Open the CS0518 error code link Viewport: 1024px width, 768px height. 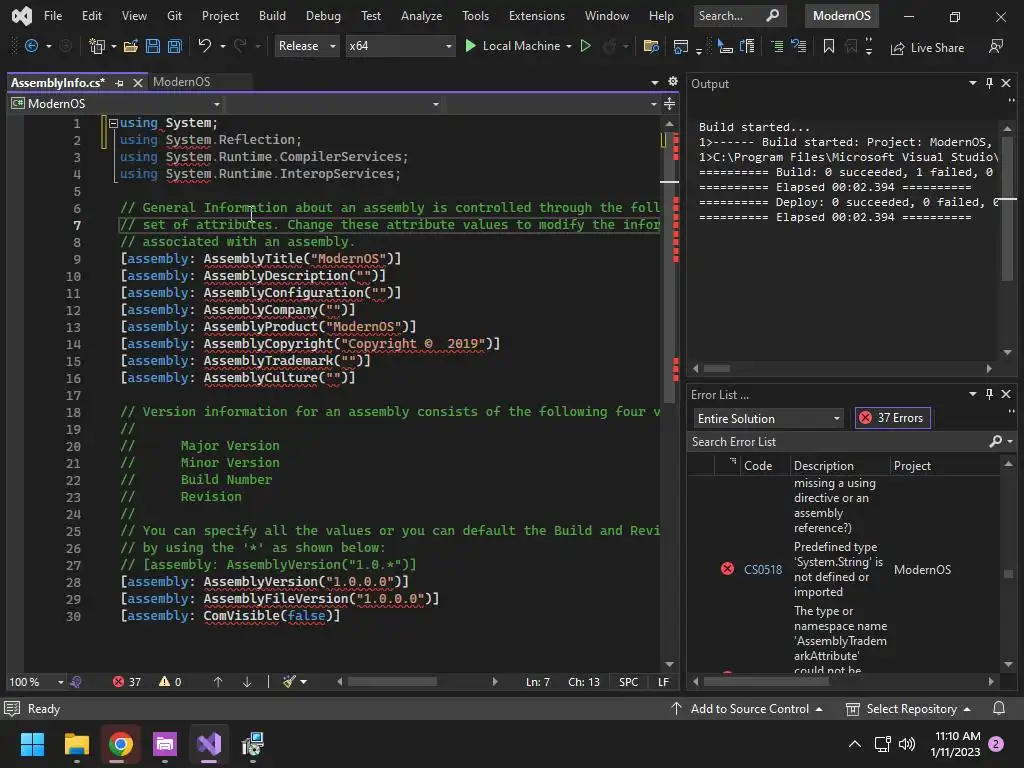(763, 569)
